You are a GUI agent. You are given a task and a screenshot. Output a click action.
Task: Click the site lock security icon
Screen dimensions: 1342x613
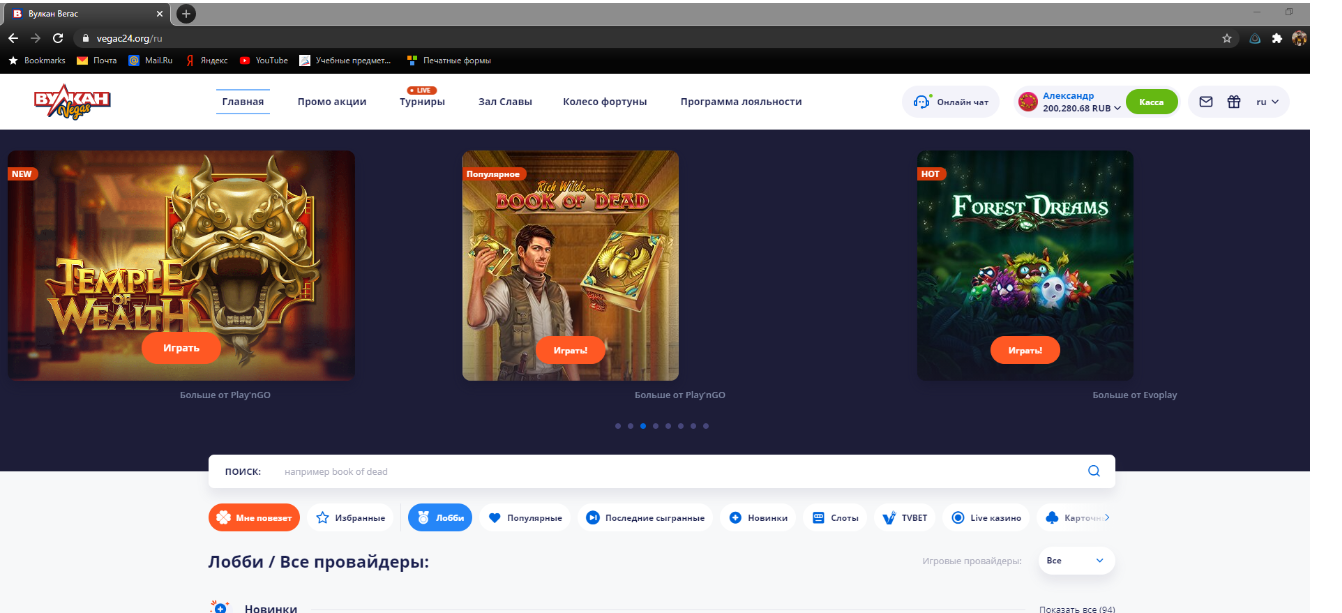87,38
